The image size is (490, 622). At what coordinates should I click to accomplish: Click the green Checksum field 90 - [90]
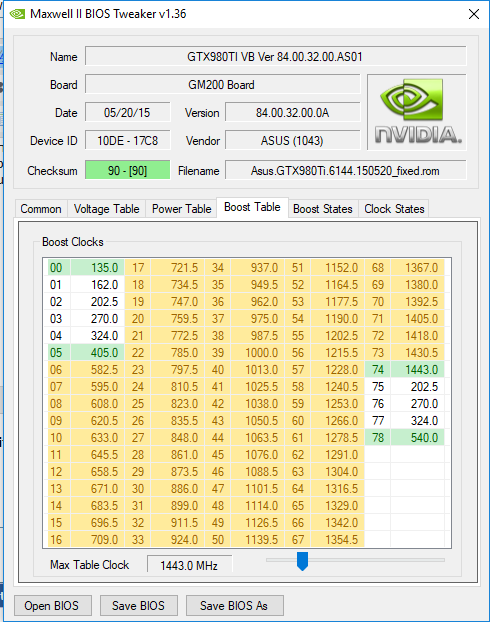(127, 171)
